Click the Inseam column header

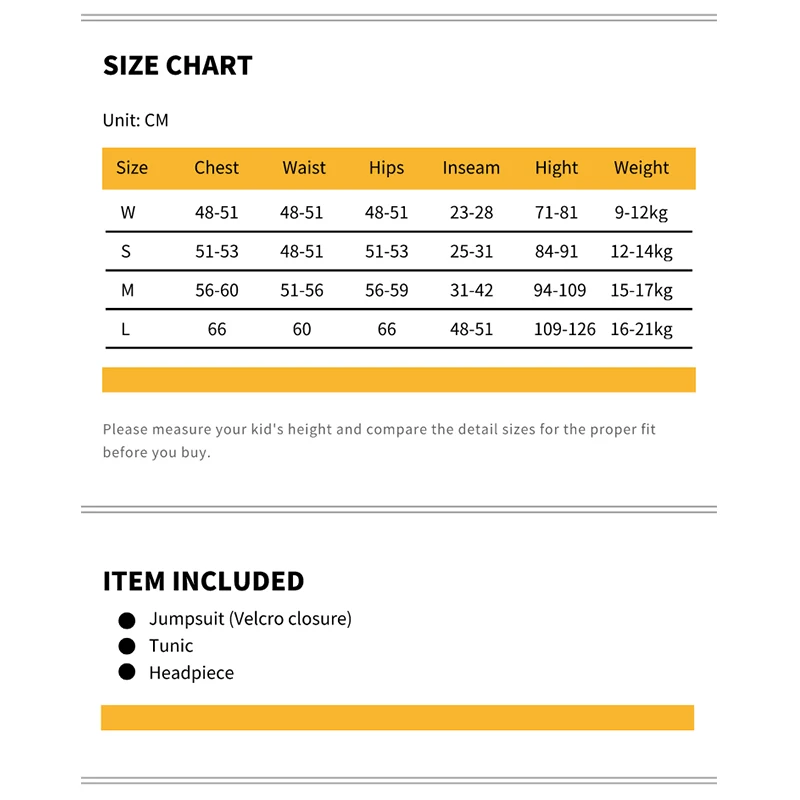(x=471, y=168)
